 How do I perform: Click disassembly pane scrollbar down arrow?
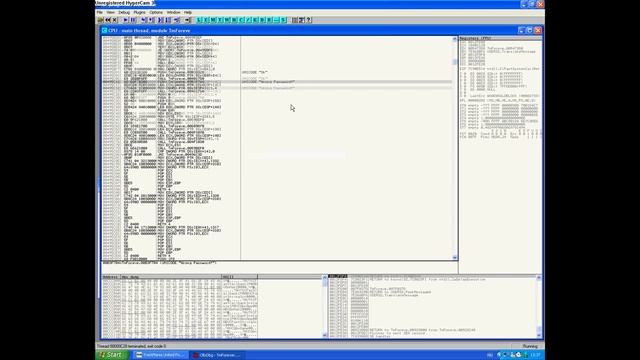(455, 257)
